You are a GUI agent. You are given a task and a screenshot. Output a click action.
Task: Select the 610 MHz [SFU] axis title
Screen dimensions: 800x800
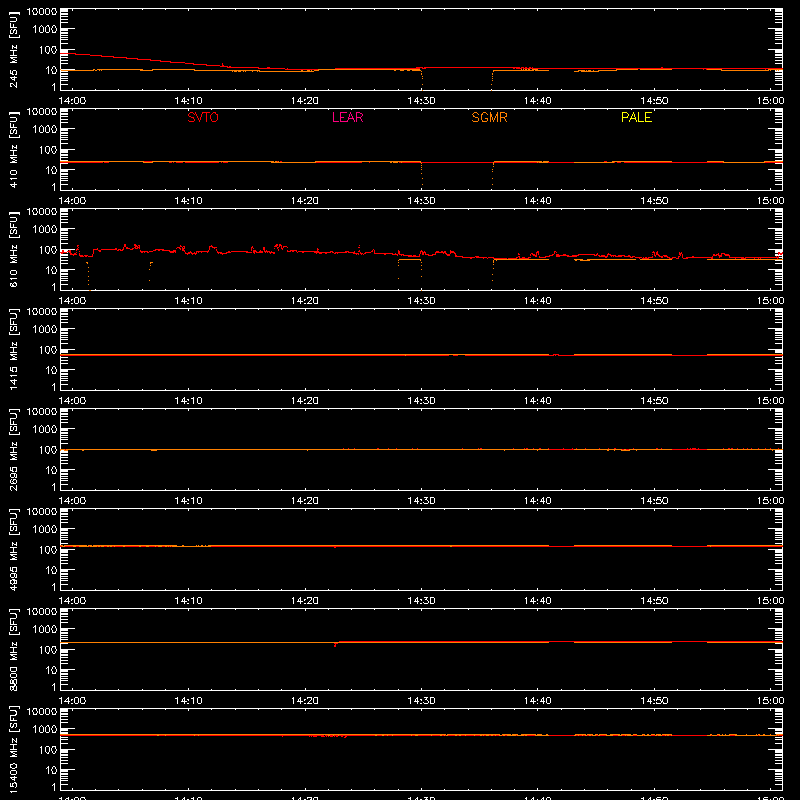(x=14, y=249)
